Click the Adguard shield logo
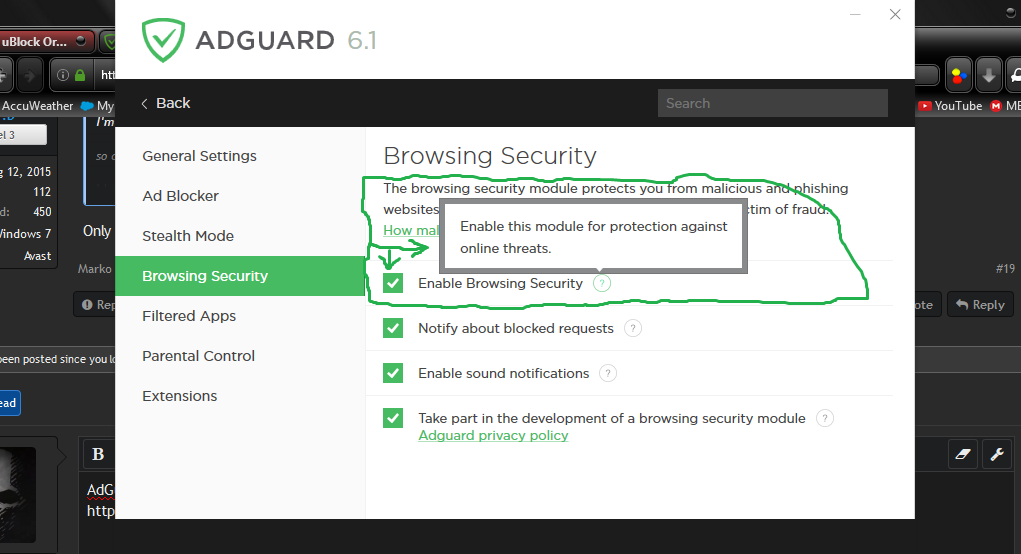This screenshot has height=554, width=1021. [162, 40]
